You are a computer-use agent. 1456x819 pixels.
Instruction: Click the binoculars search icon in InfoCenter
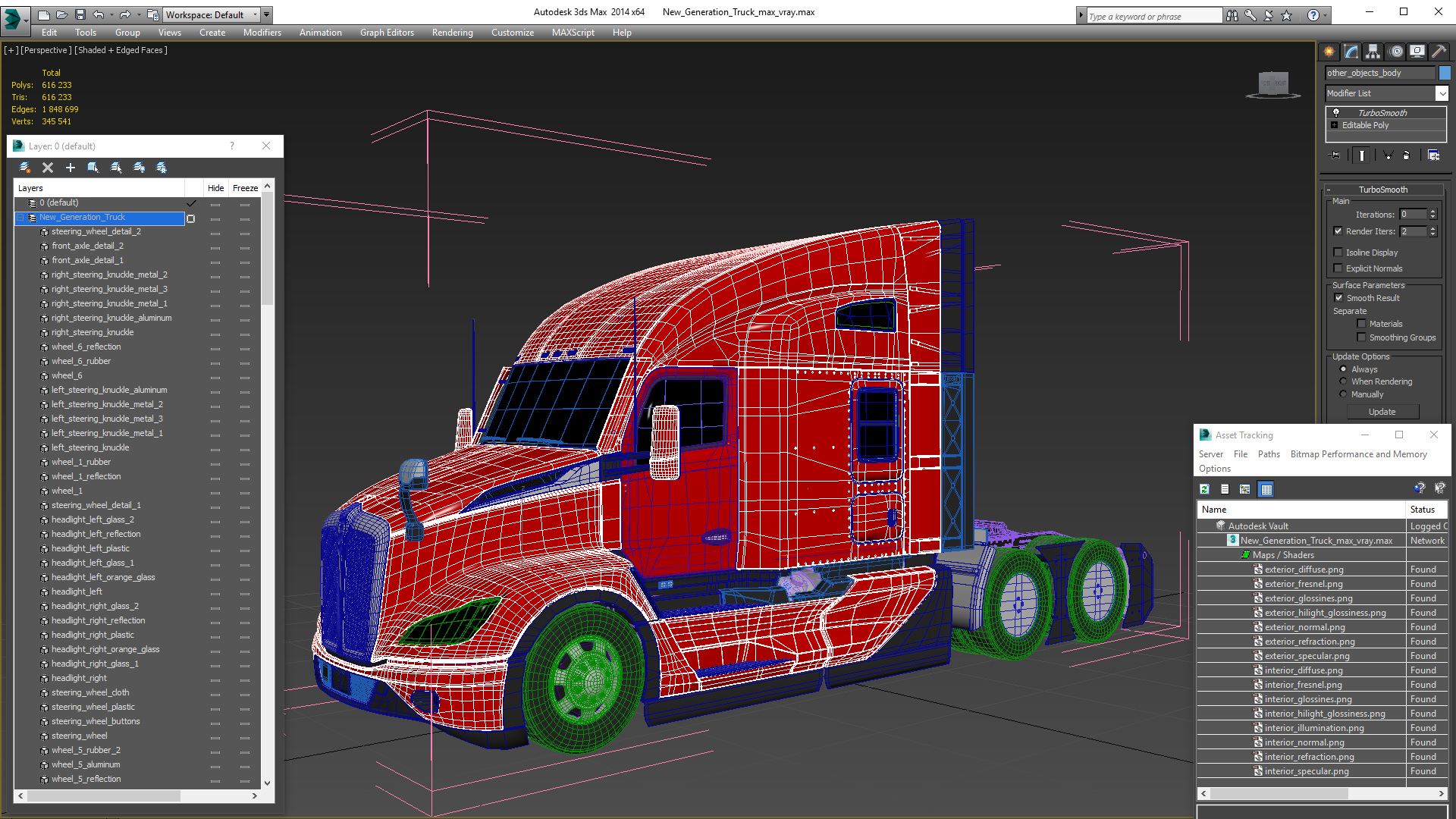tap(1232, 15)
